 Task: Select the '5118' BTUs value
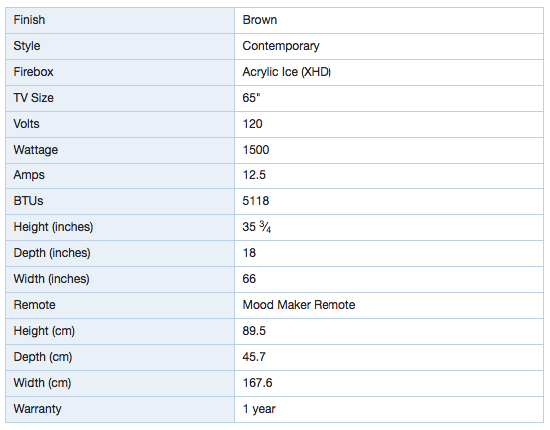[x=256, y=201]
